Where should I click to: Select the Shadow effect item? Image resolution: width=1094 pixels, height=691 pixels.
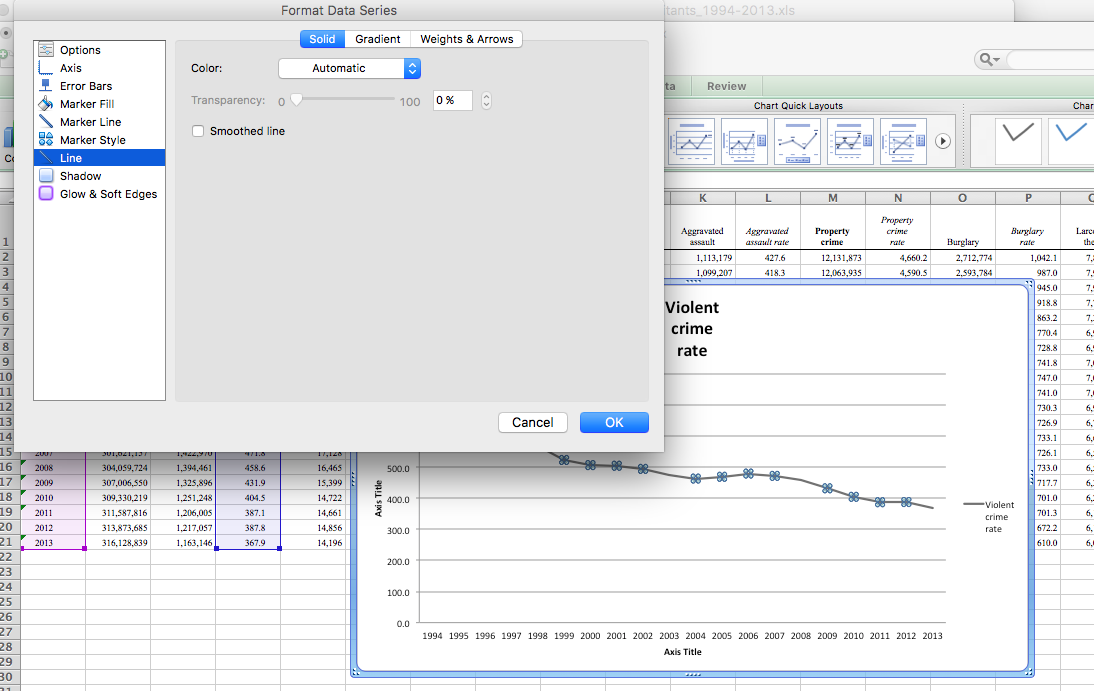[x=80, y=176]
